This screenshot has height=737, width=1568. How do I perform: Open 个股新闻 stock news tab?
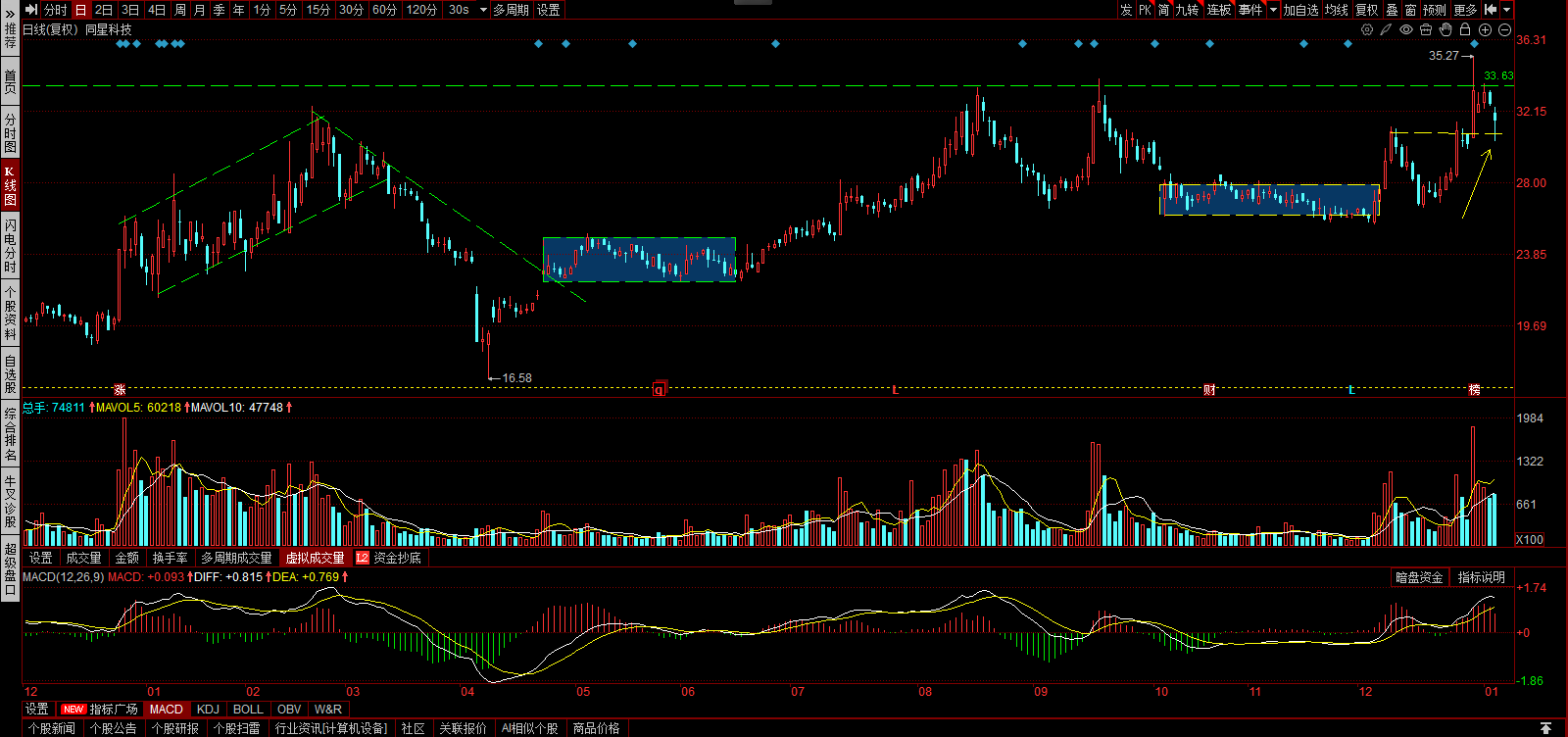click(52, 728)
